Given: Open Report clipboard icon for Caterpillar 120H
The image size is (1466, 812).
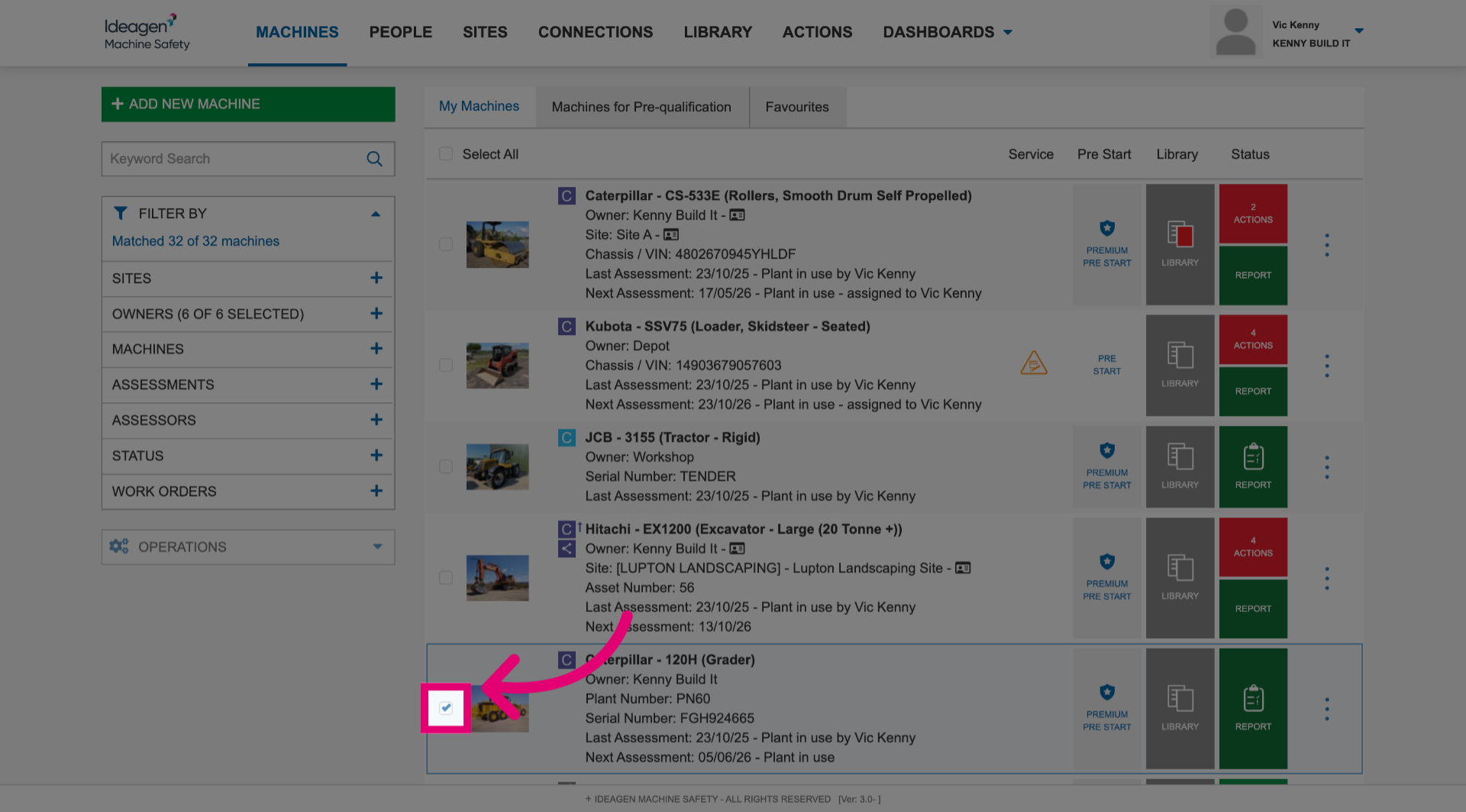Looking at the screenshot, I should point(1253,708).
